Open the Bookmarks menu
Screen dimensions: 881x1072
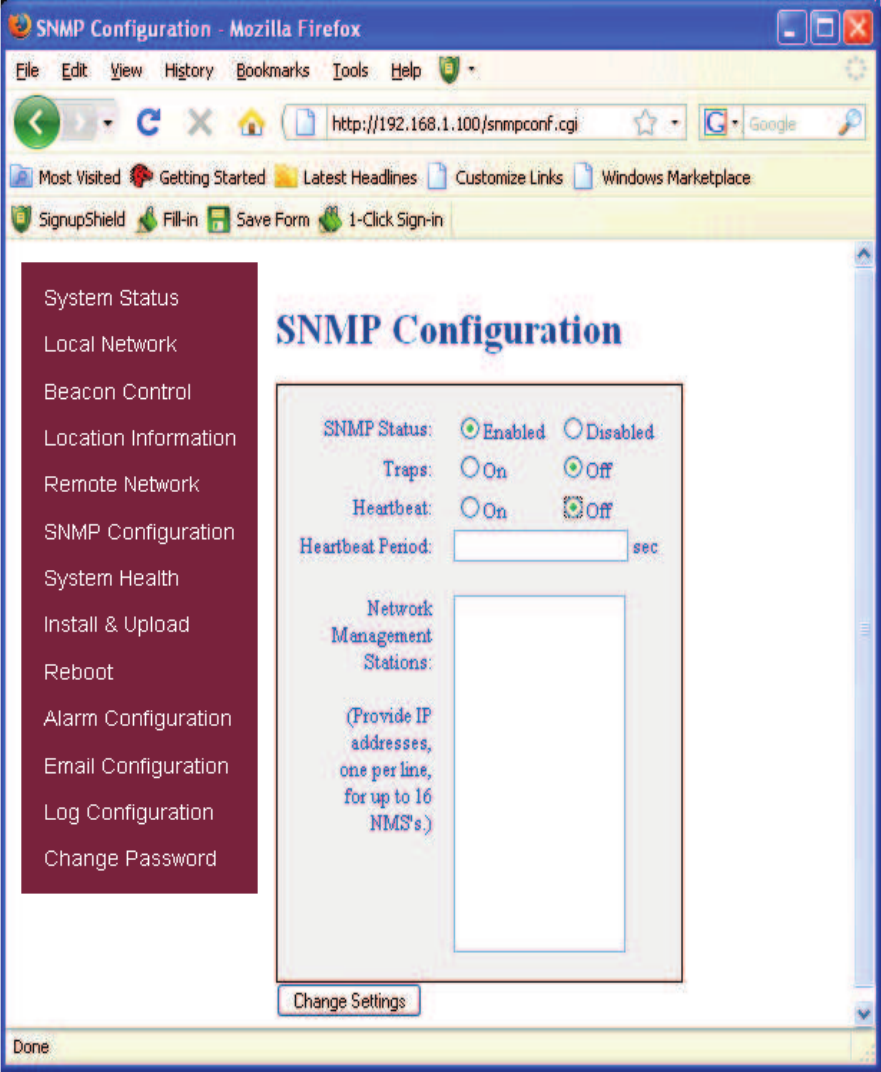tap(273, 70)
